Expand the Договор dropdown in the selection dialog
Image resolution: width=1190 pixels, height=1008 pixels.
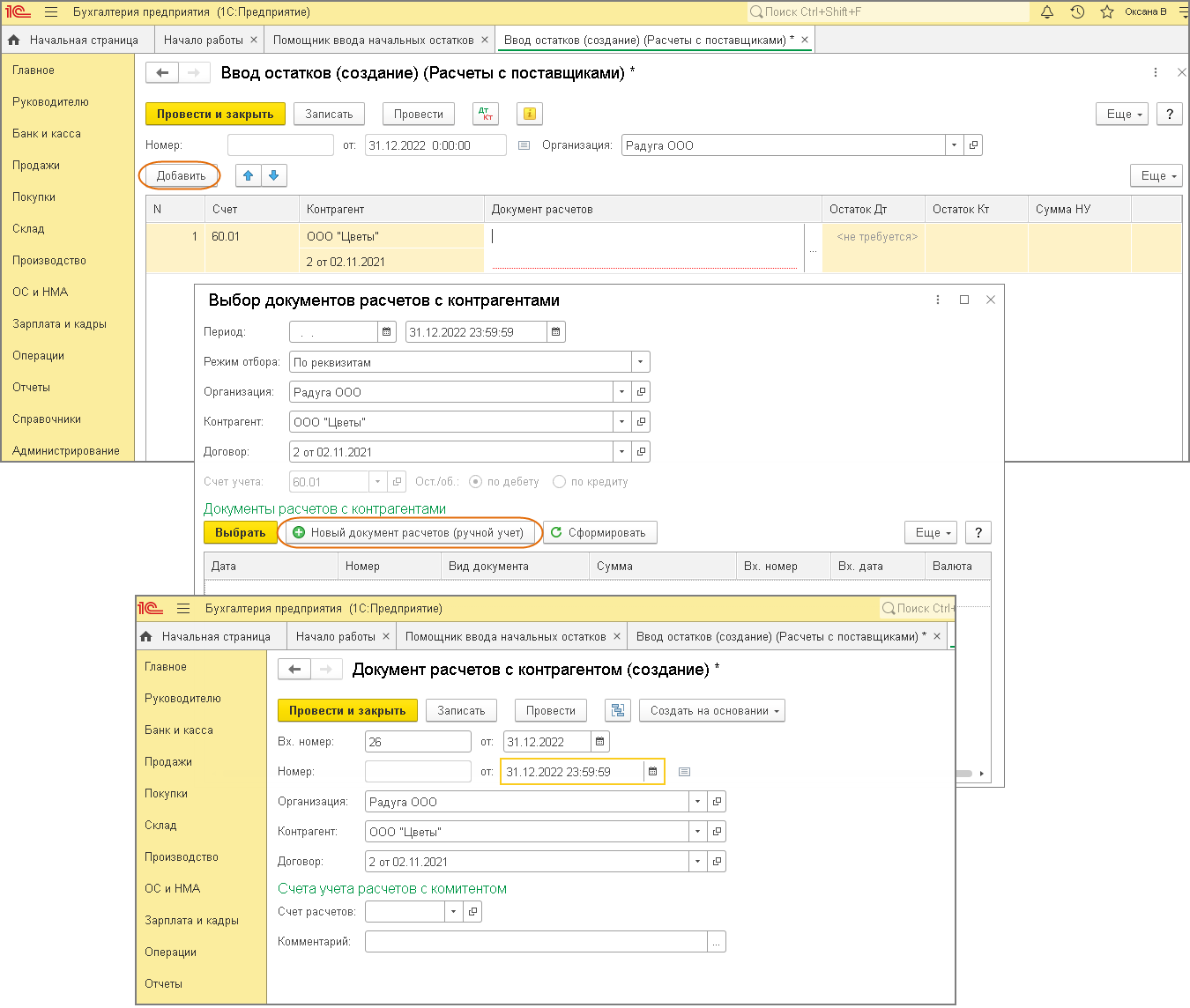tap(621, 452)
